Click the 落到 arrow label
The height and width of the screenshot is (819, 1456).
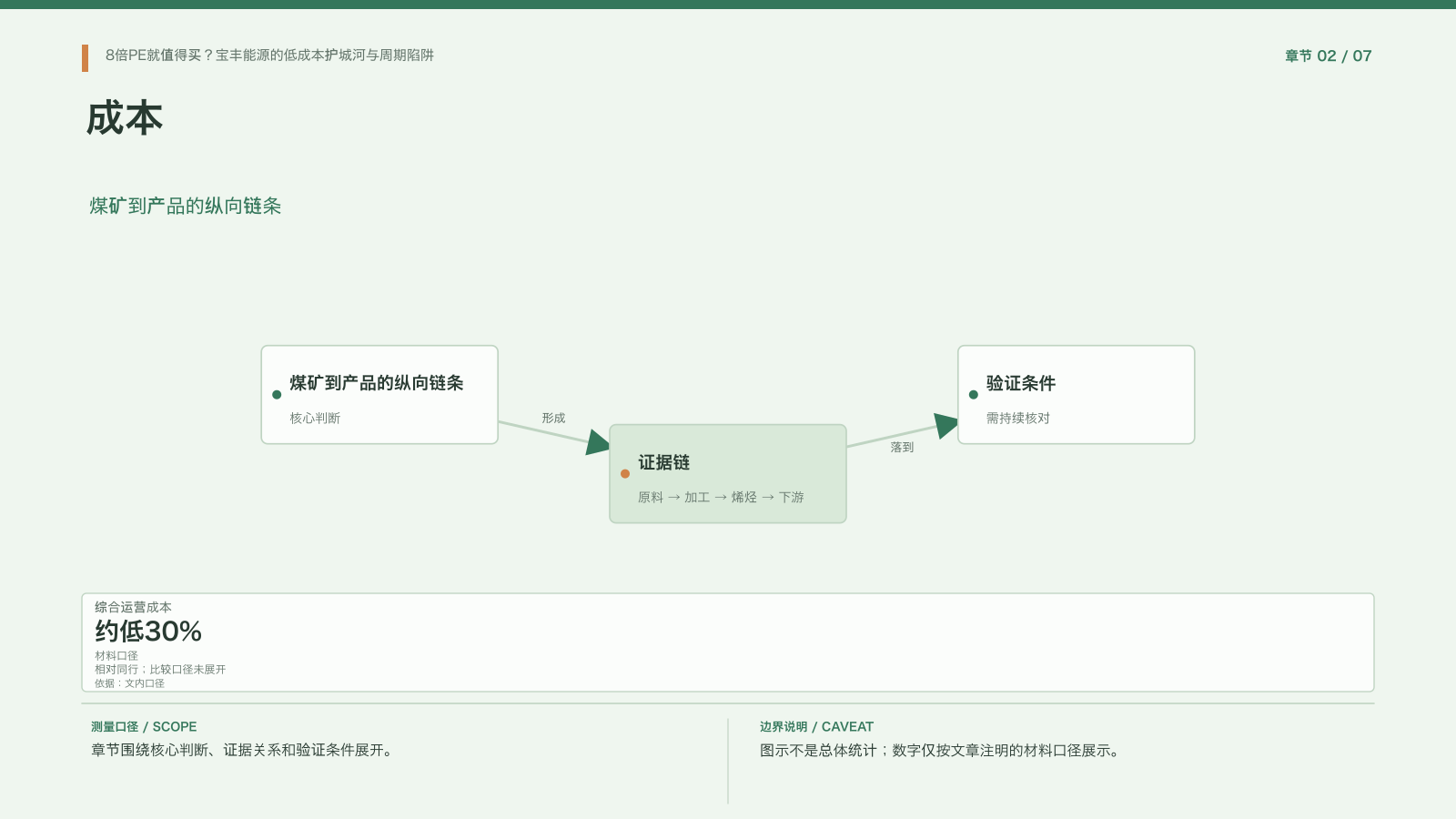(x=902, y=448)
